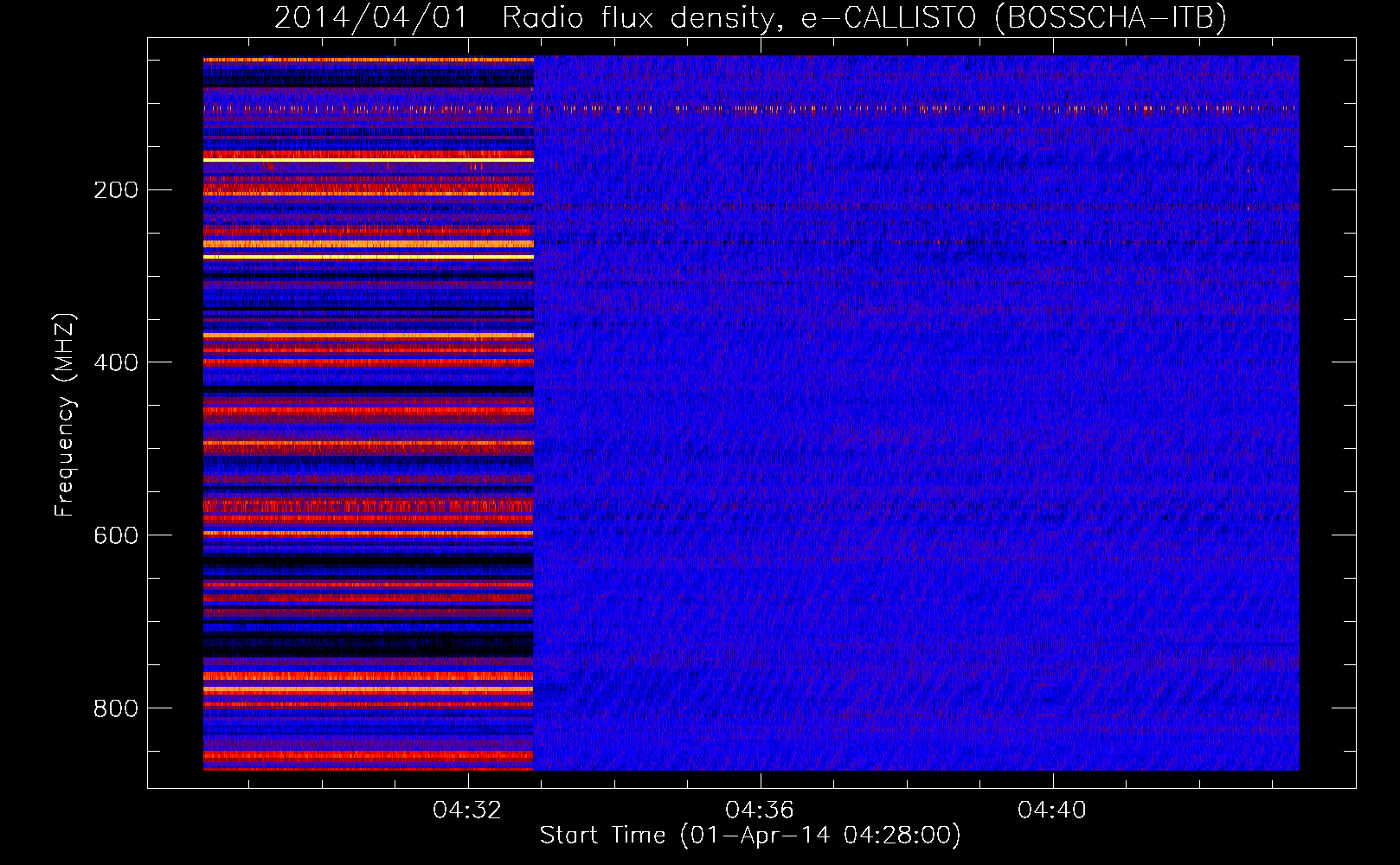Click the 400 frequency tick label
The image size is (1400, 865).
click(x=116, y=362)
